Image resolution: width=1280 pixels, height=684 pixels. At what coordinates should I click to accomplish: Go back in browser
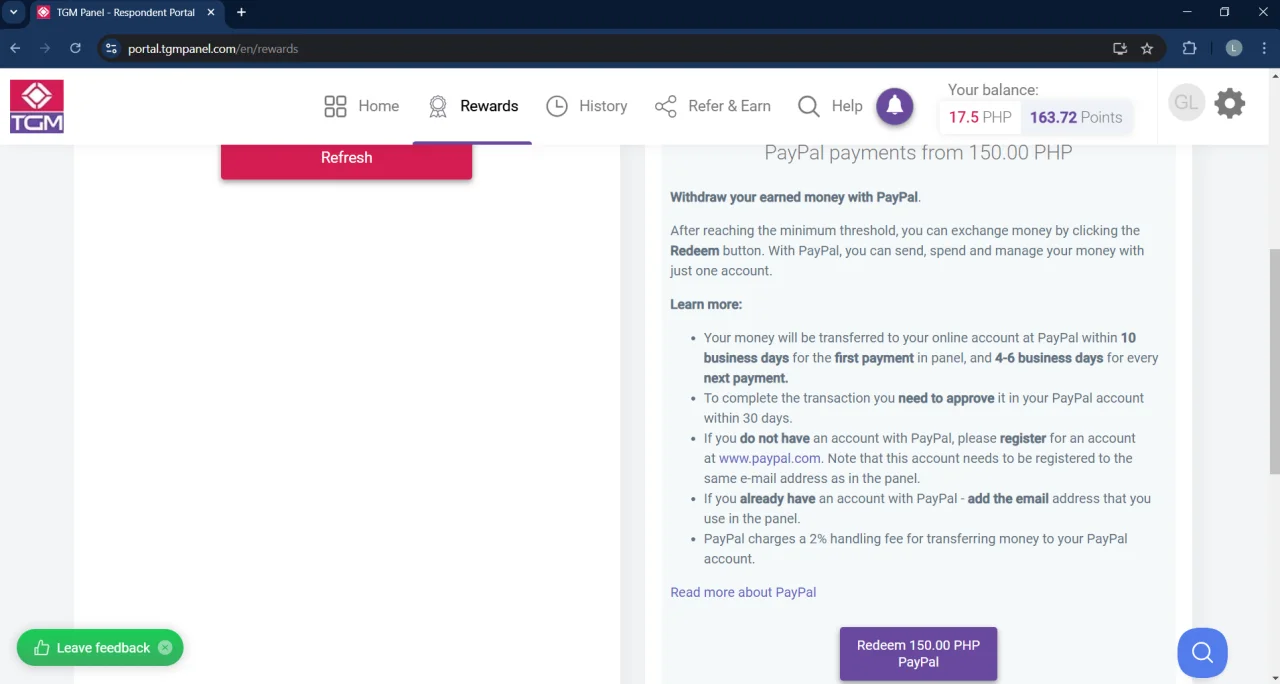coord(15,48)
